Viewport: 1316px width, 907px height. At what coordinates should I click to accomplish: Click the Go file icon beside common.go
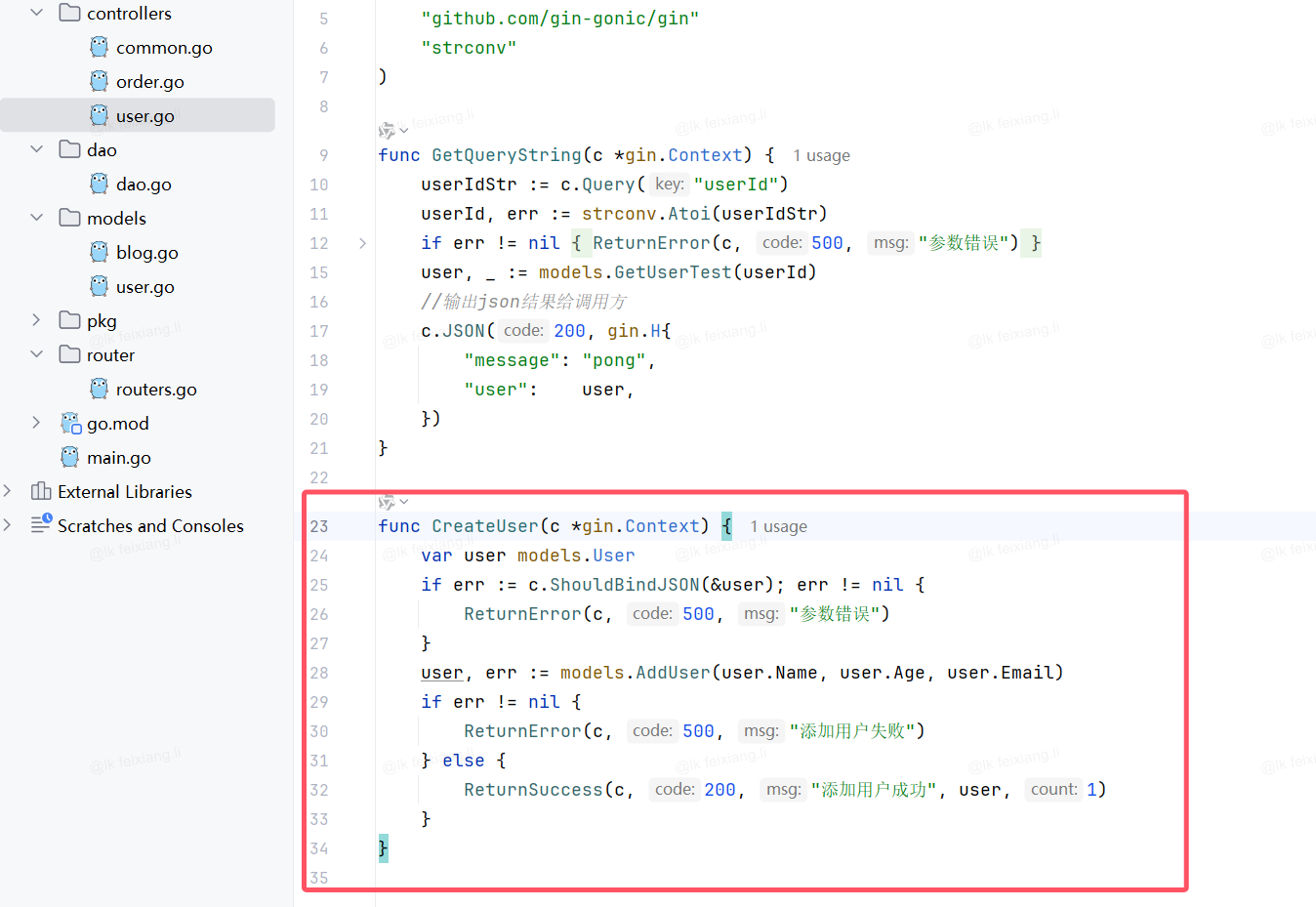[x=99, y=47]
